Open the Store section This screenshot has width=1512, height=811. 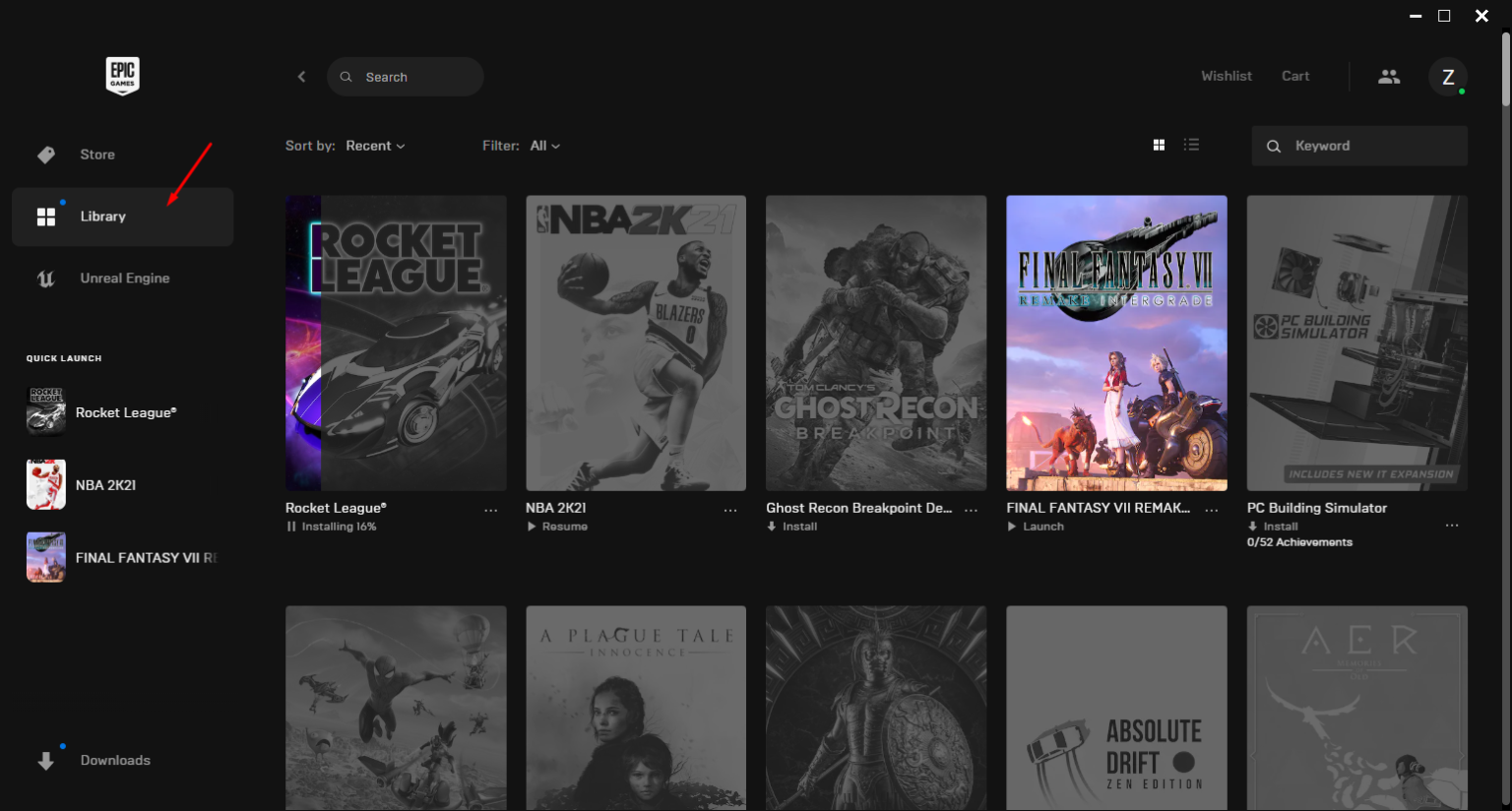point(122,155)
